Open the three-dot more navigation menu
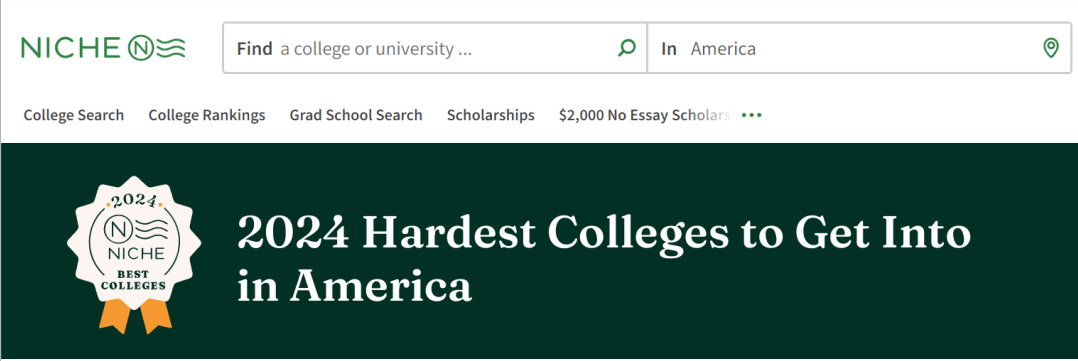The width and height of the screenshot is (1078, 361). click(751, 116)
